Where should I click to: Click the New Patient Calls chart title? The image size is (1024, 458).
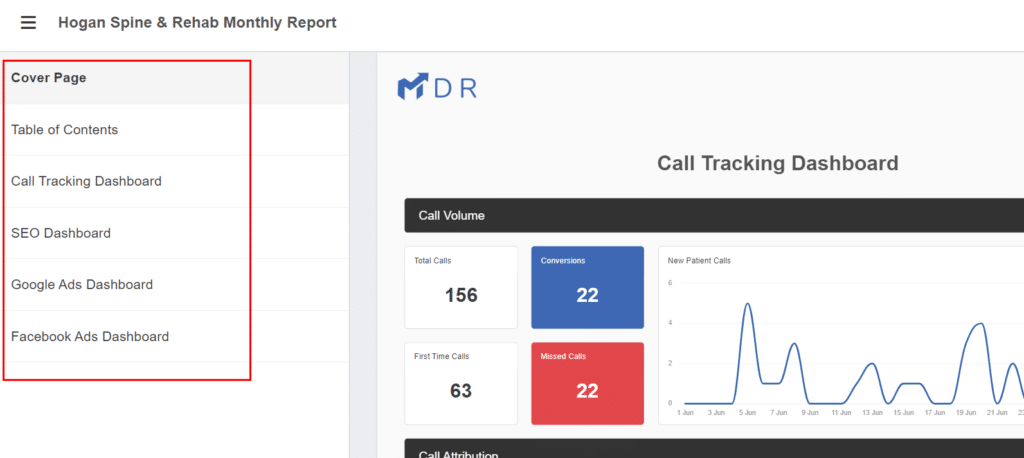(699, 261)
